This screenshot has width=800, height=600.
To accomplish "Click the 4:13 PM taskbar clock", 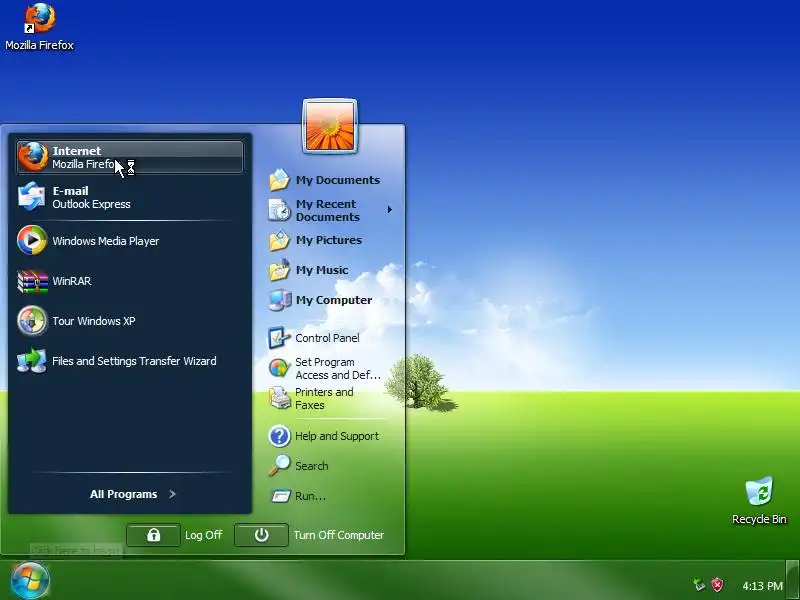I will coord(762,586).
